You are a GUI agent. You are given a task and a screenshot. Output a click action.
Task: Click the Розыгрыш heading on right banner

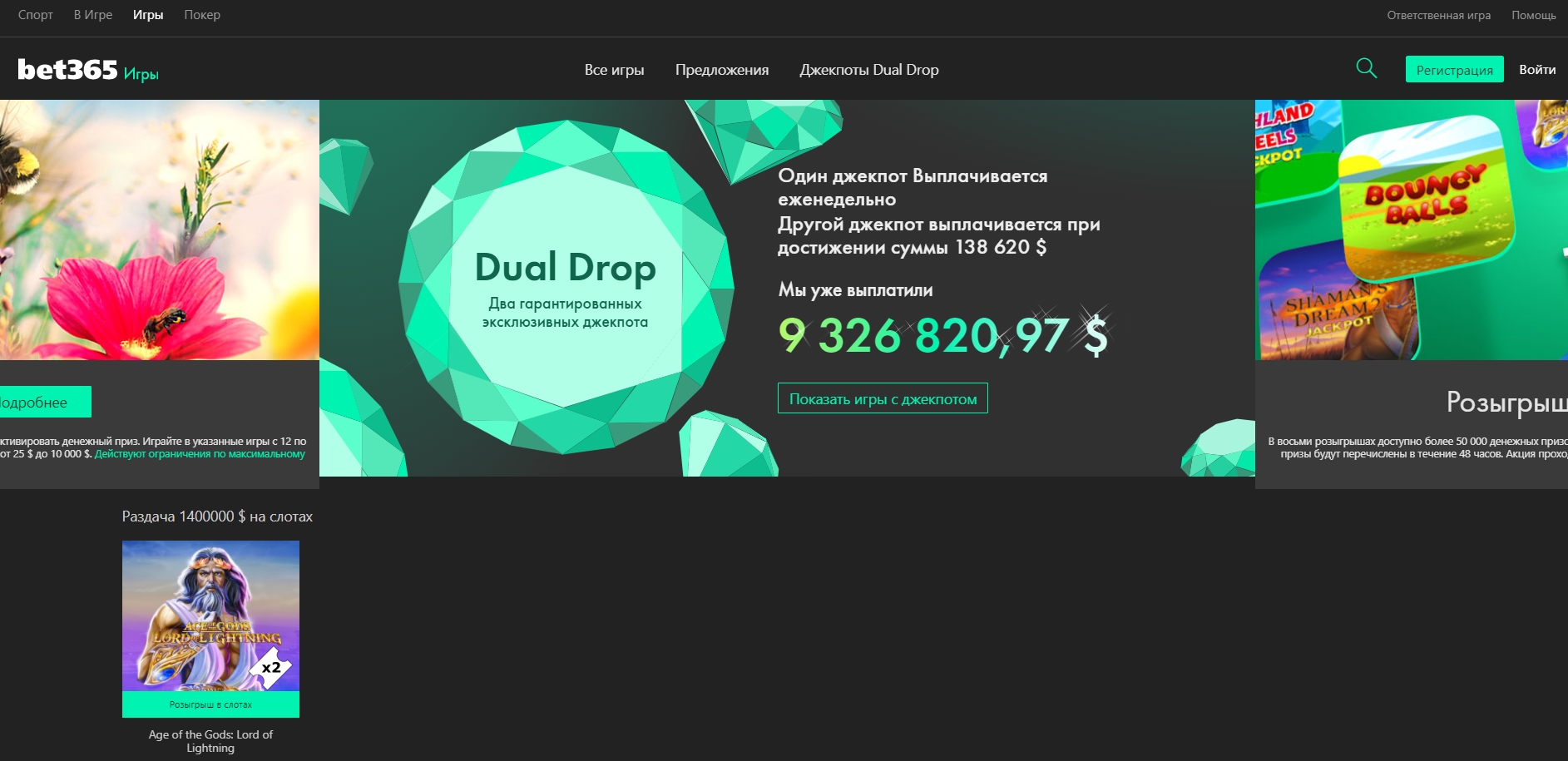coord(1506,403)
